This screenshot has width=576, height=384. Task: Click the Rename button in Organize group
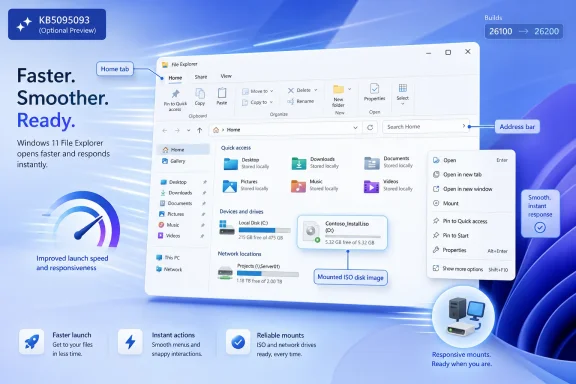300,101
